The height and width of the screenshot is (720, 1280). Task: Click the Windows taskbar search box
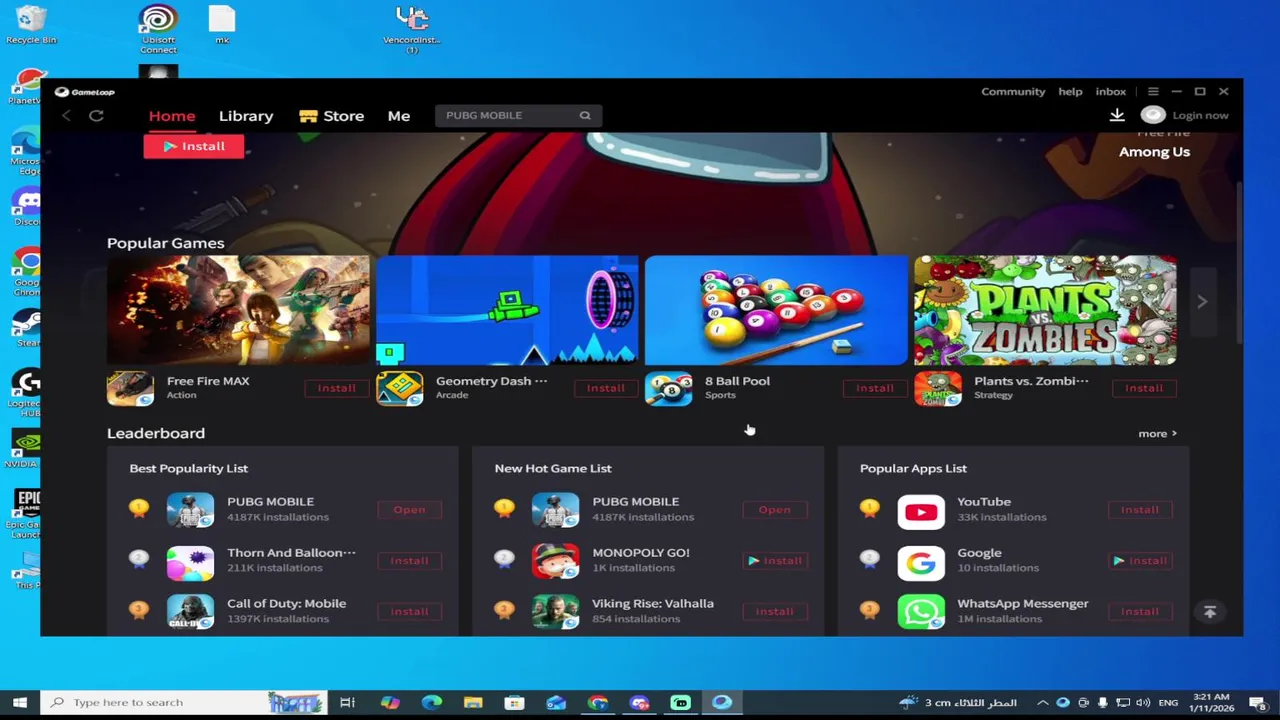click(x=185, y=702)
